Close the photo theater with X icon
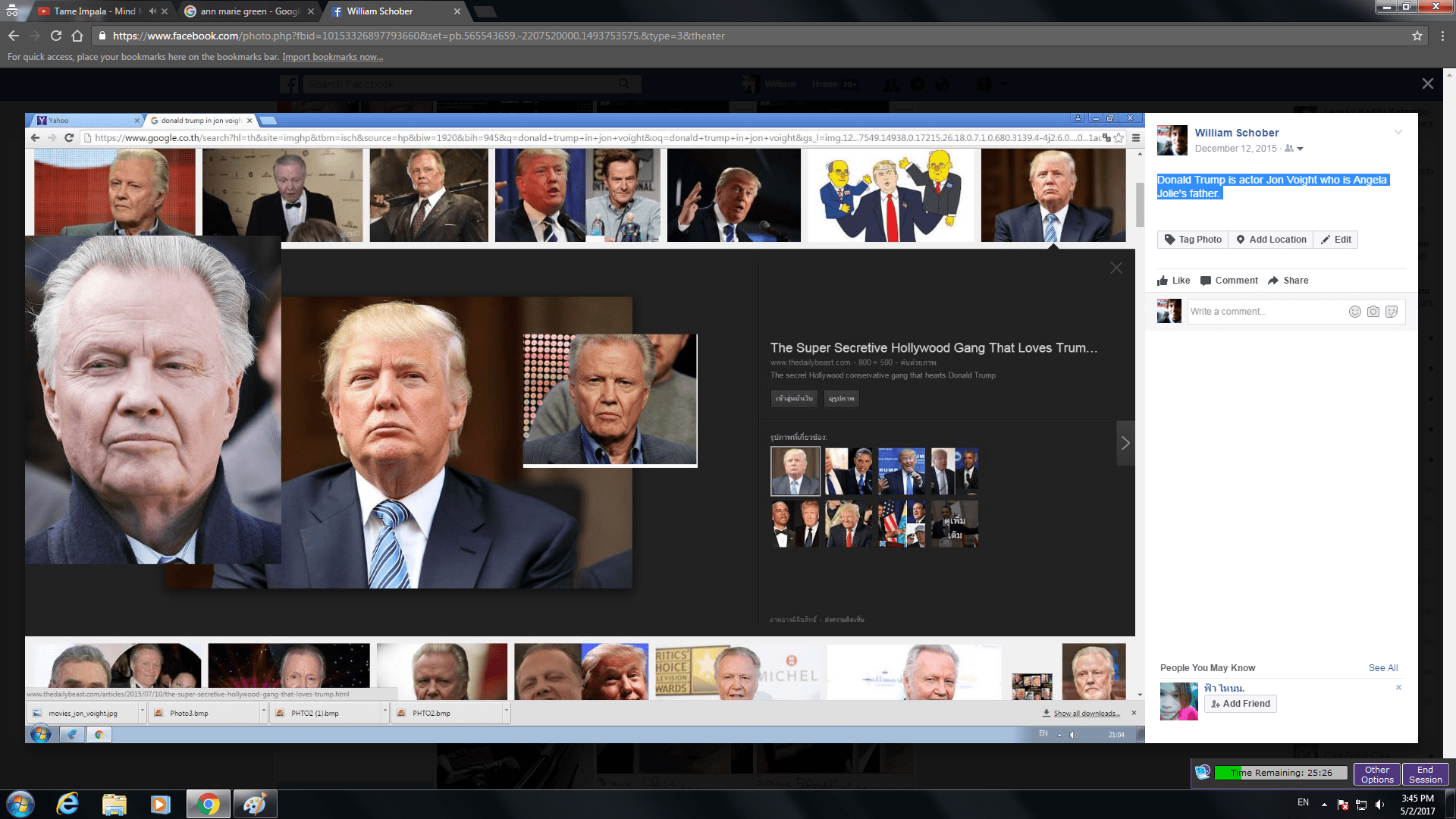Image resolution: width=1456 pixels, height=819 pixels. click(1427, 83)
